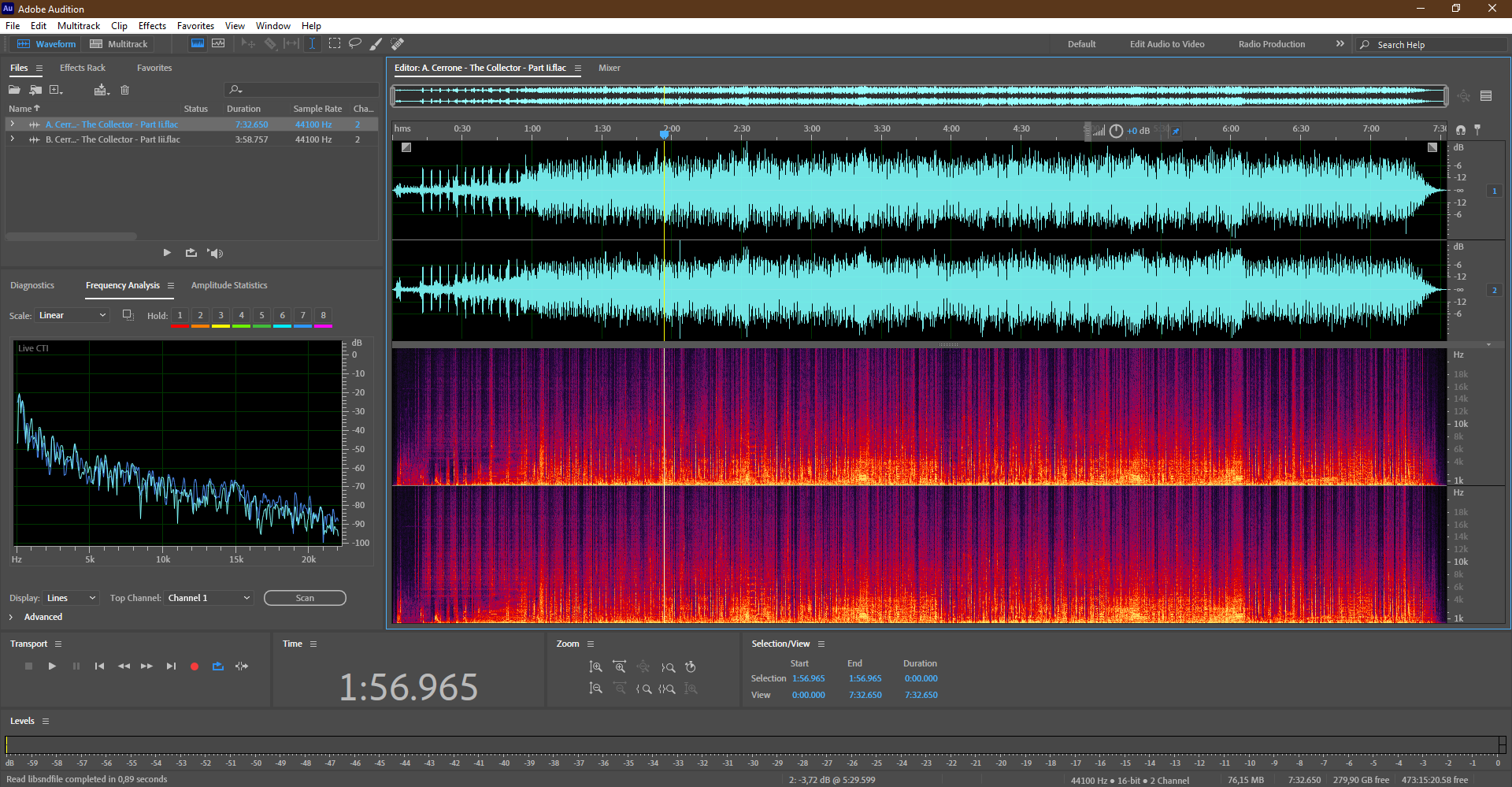This screenshot has height=787, width=1512.
Task: Click the fade-in handle on waveform
Action: click(x=406, y=147)
